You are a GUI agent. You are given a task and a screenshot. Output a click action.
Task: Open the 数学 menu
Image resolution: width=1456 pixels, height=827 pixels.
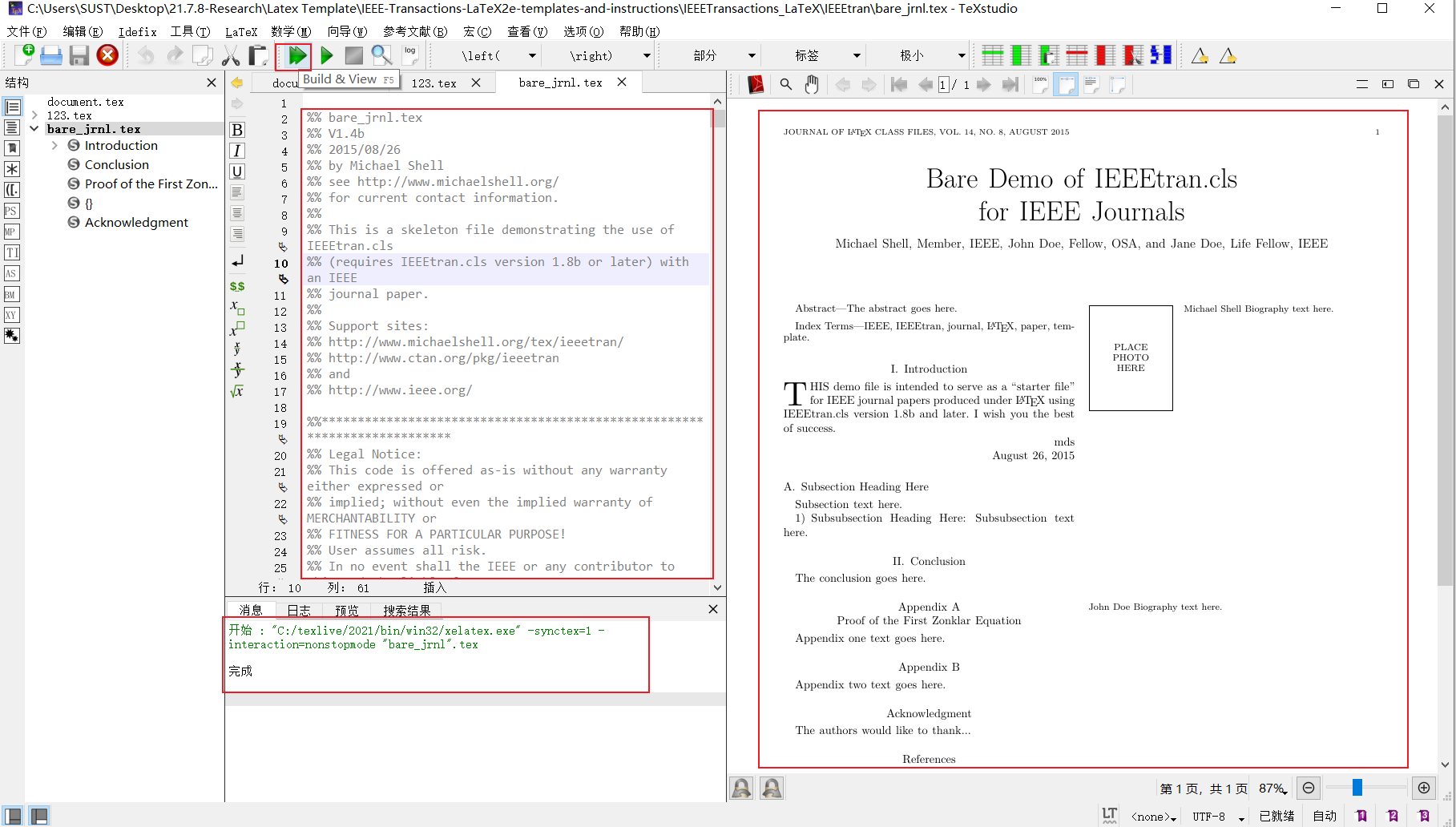(x=291, y=31)
